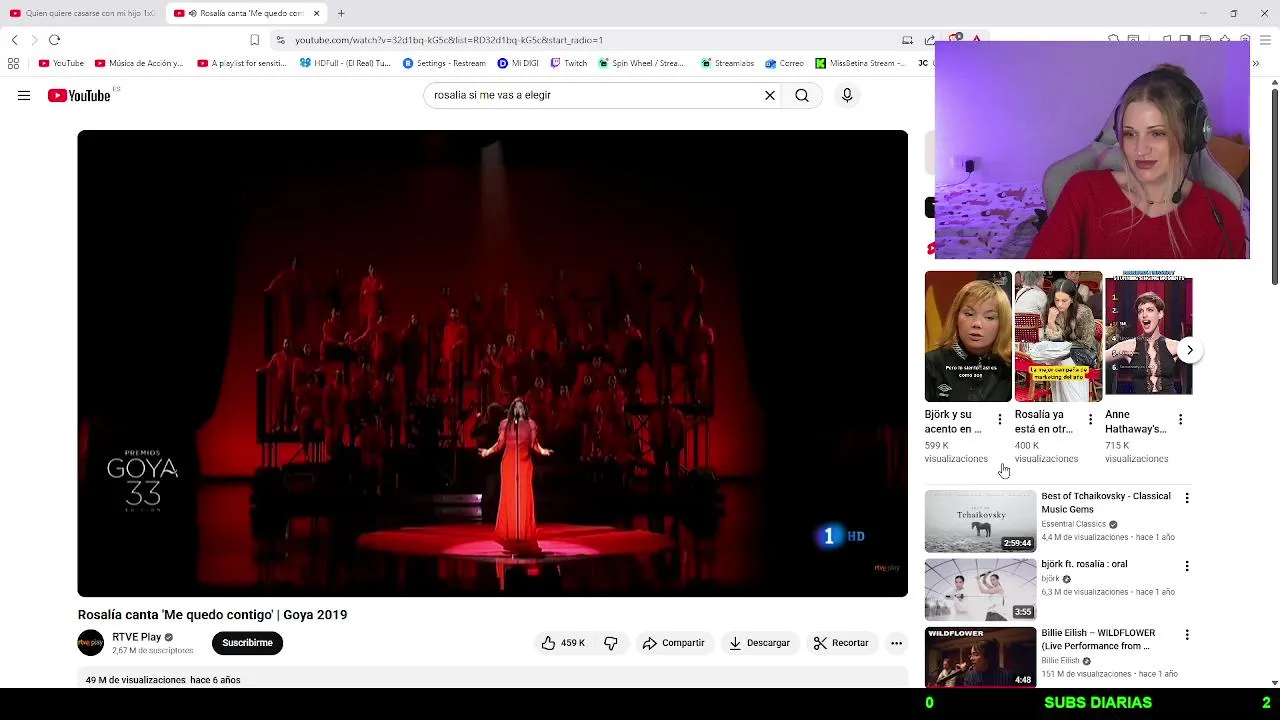This screenshot has width=1280, height=720.
Task: Open the Spin Wheel bookmark
Action: (641, 63)
